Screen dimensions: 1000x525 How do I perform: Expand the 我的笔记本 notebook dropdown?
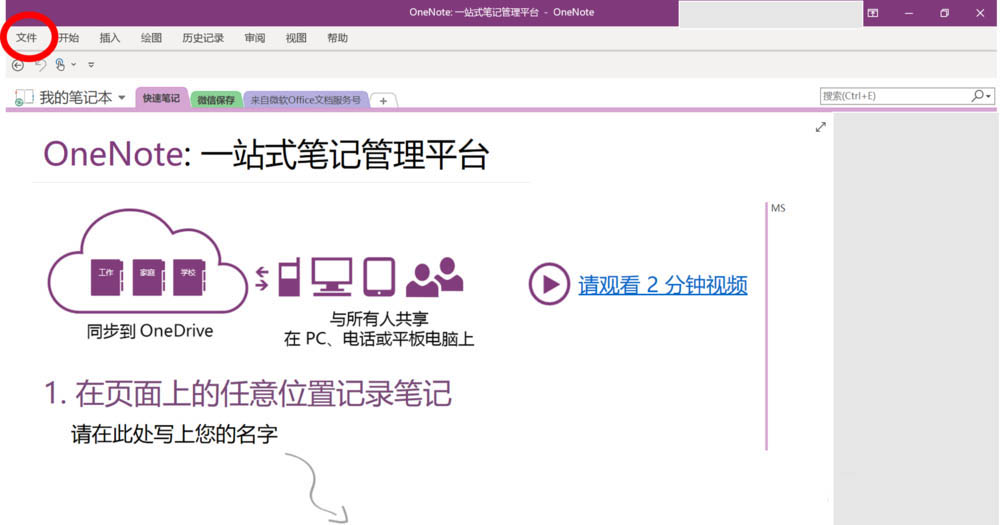[122, 98]
